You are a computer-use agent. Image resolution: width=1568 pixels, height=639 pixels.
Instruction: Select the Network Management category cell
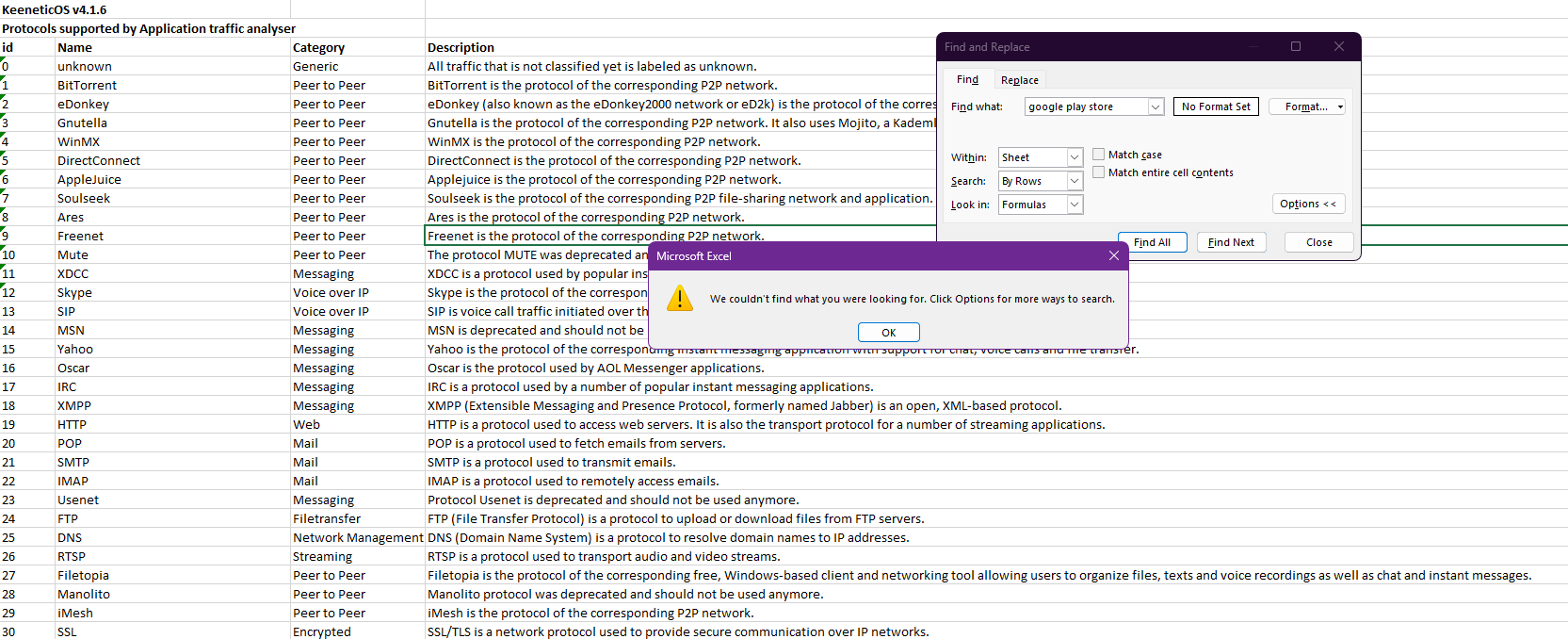pos(358,537)
